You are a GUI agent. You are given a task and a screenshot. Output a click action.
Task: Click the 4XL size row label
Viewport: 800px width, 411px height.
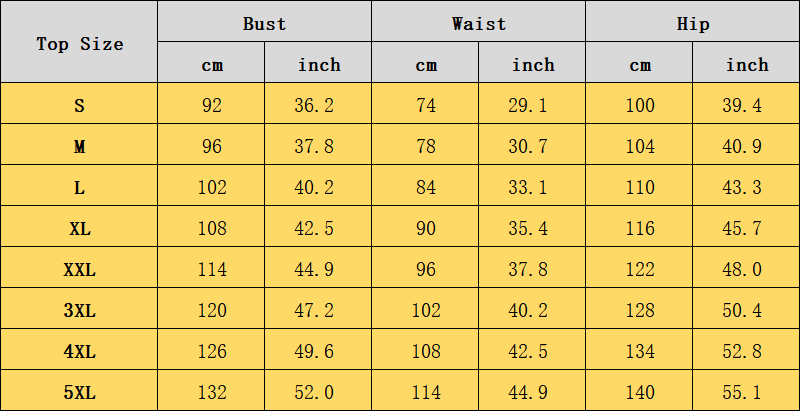(x=79, y=349)
